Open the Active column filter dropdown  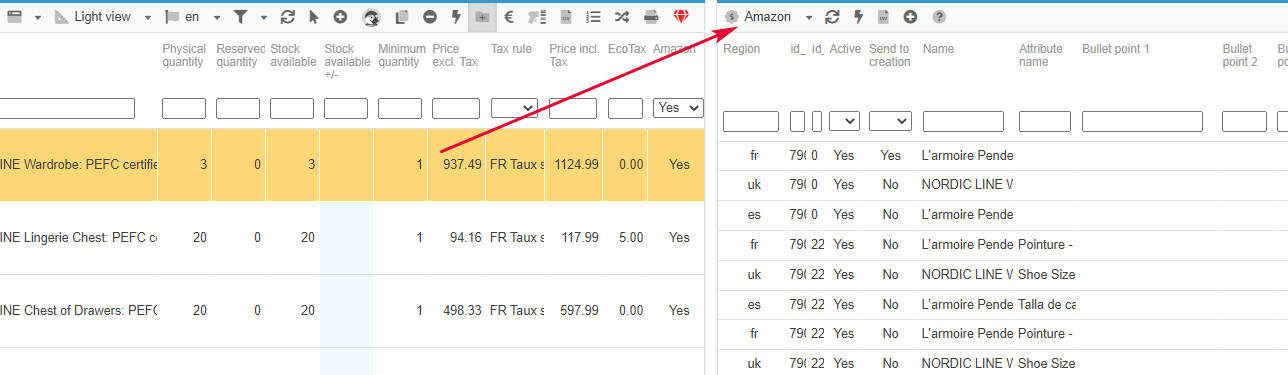pyautogui.click(x=844, y=121)
